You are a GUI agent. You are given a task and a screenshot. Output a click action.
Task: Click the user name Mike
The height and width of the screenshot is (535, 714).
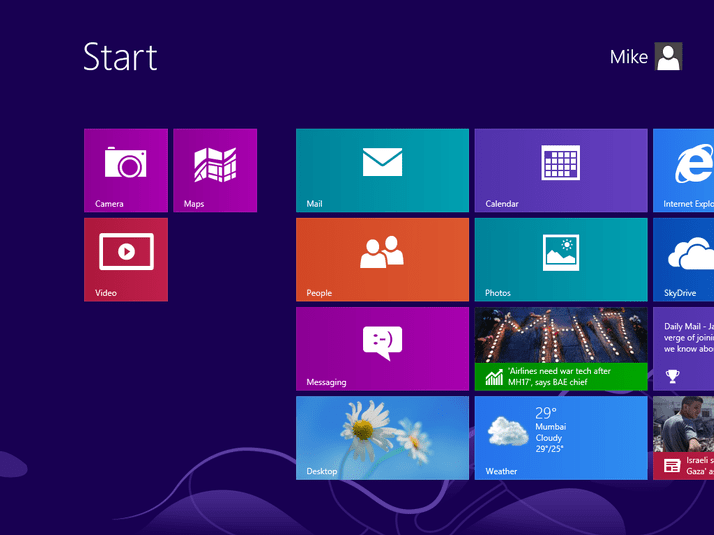click(629, 57)
